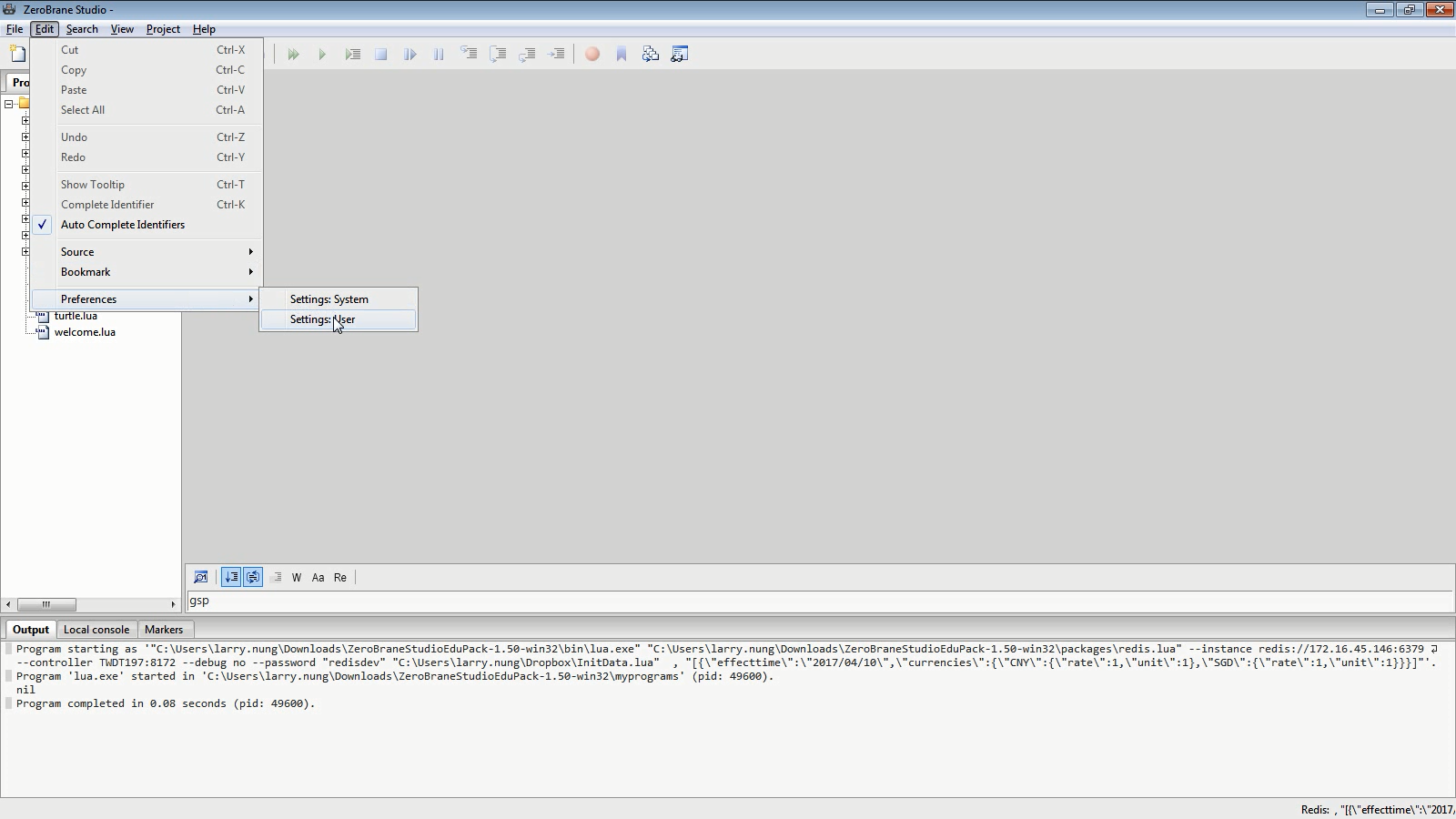Switch to the Output tab
Image resolution: width=1456 pixels, height=819 pixels.
pyautogui.click(x=30, y=630)
